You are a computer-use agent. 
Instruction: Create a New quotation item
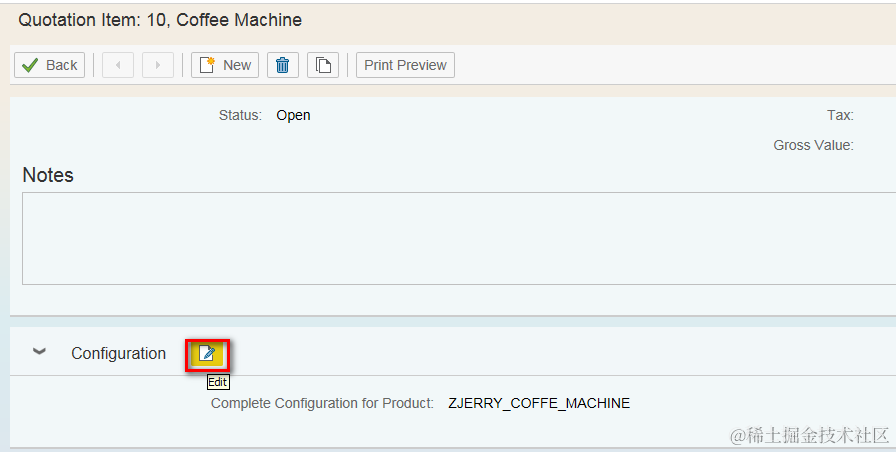click(x=225, y=65)
